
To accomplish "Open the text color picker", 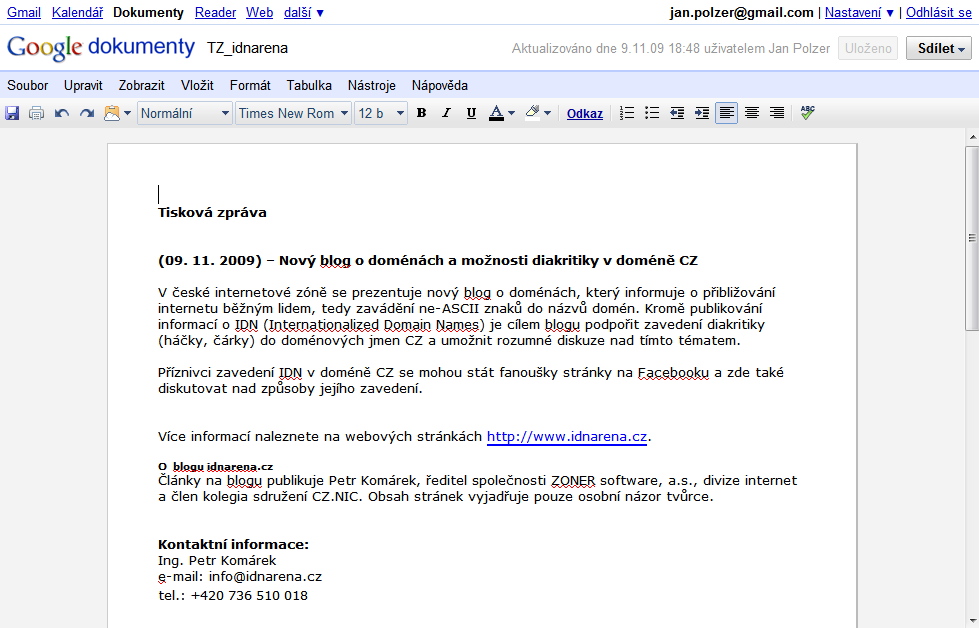I will point(501,113).
